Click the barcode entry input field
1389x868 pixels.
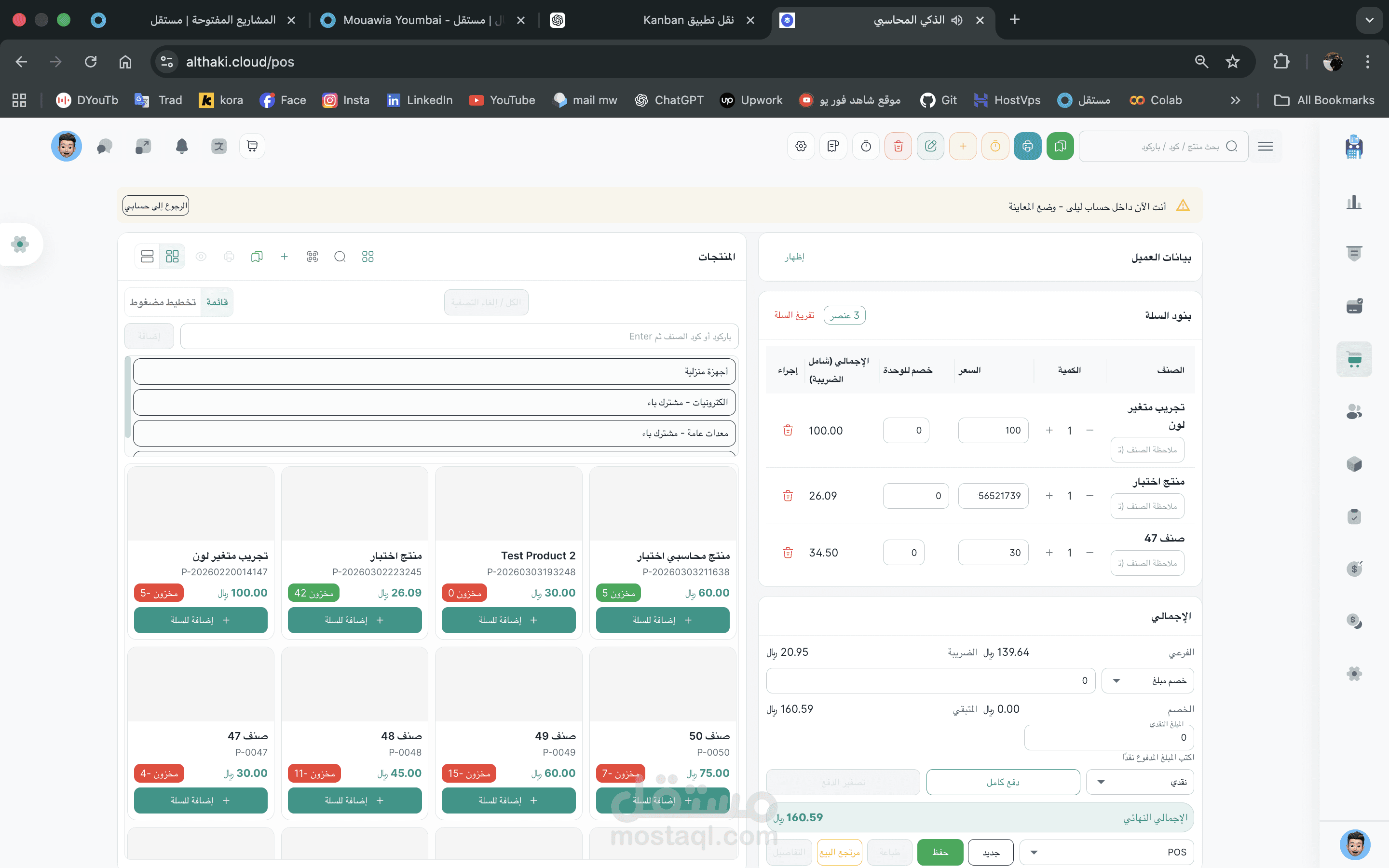point(459,337)
